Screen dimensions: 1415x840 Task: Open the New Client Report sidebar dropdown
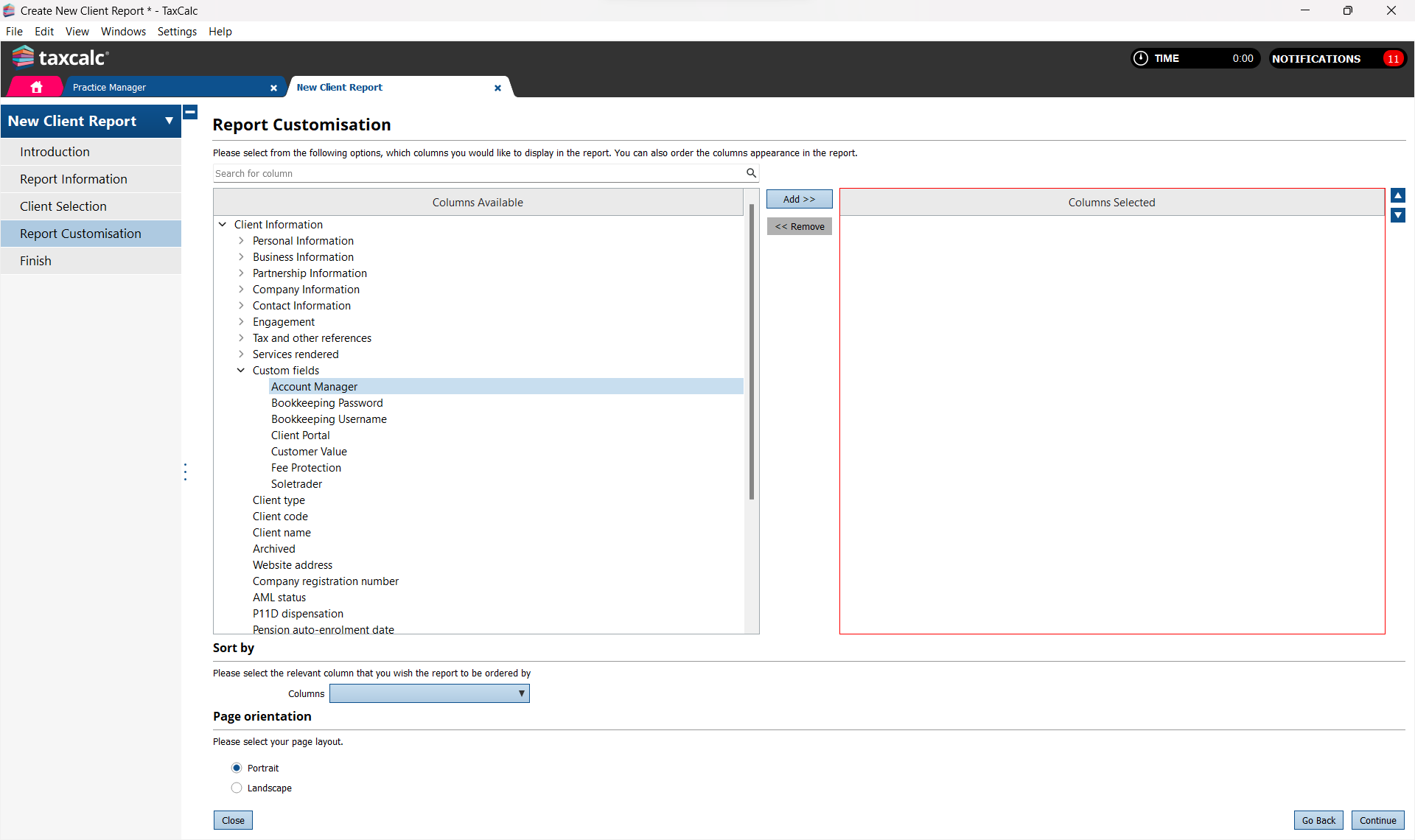[169, 121]
